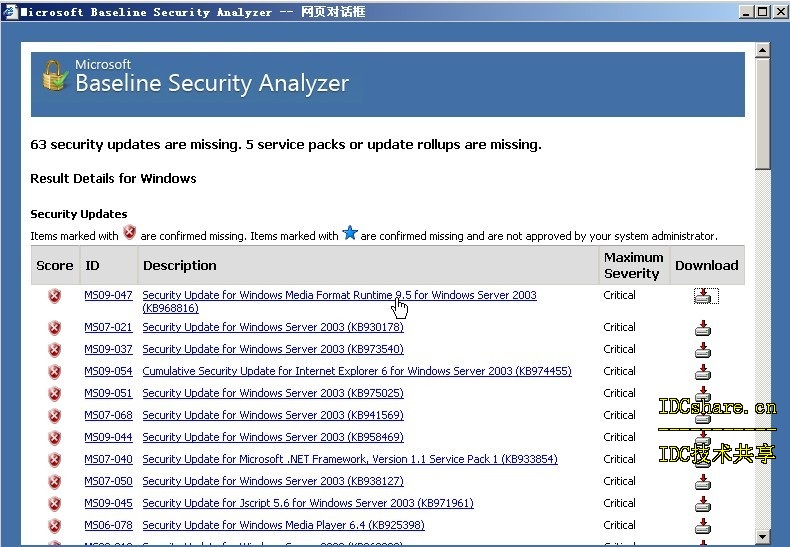Open Security Update KB938127 description link

(273, 481)
